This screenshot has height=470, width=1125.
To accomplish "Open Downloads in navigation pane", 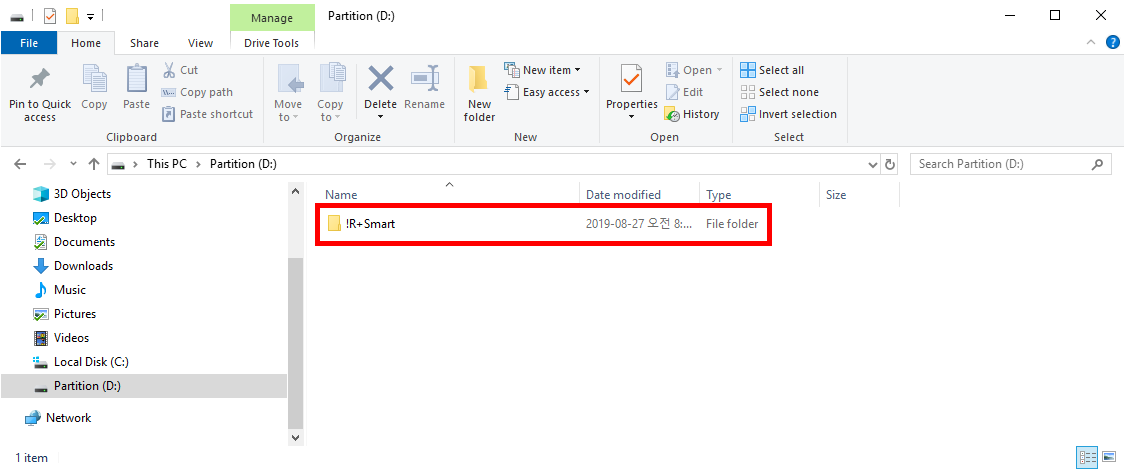I will (73, 265).
